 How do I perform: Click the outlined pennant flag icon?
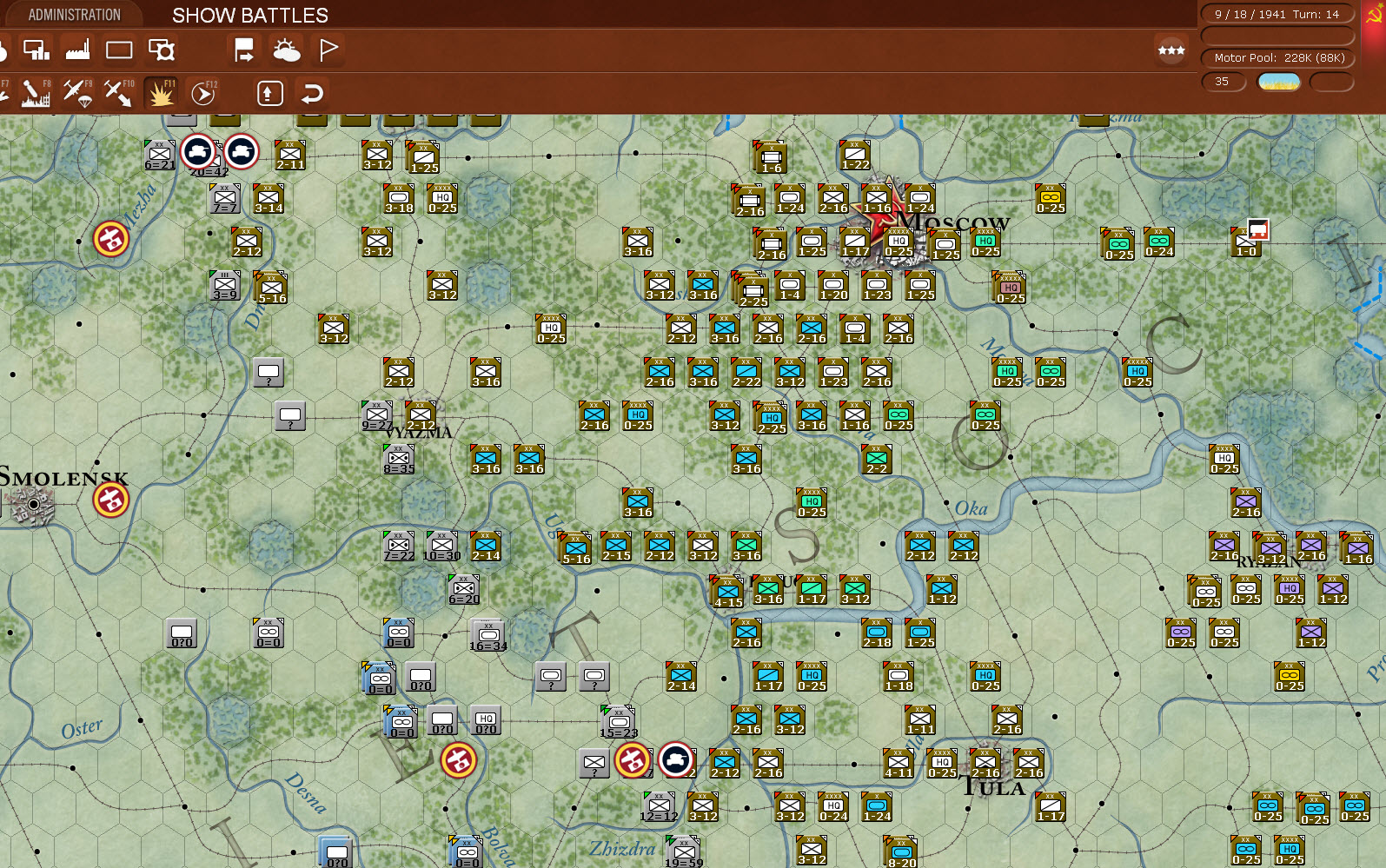tap(328, 50)
